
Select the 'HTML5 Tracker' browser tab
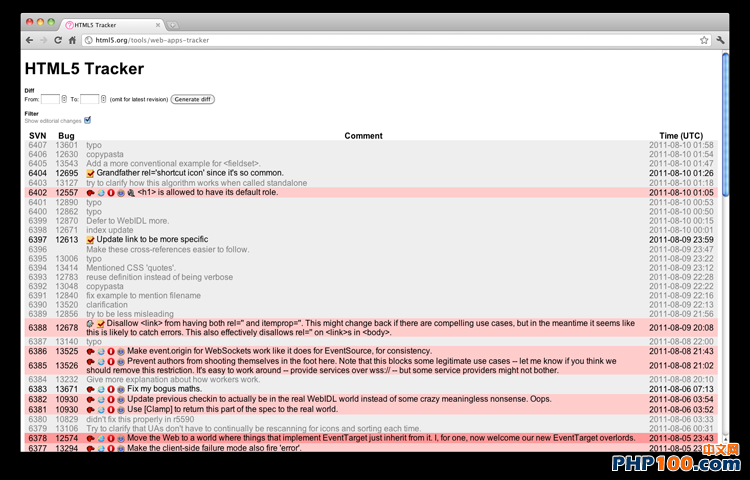[x=112, y=25]
